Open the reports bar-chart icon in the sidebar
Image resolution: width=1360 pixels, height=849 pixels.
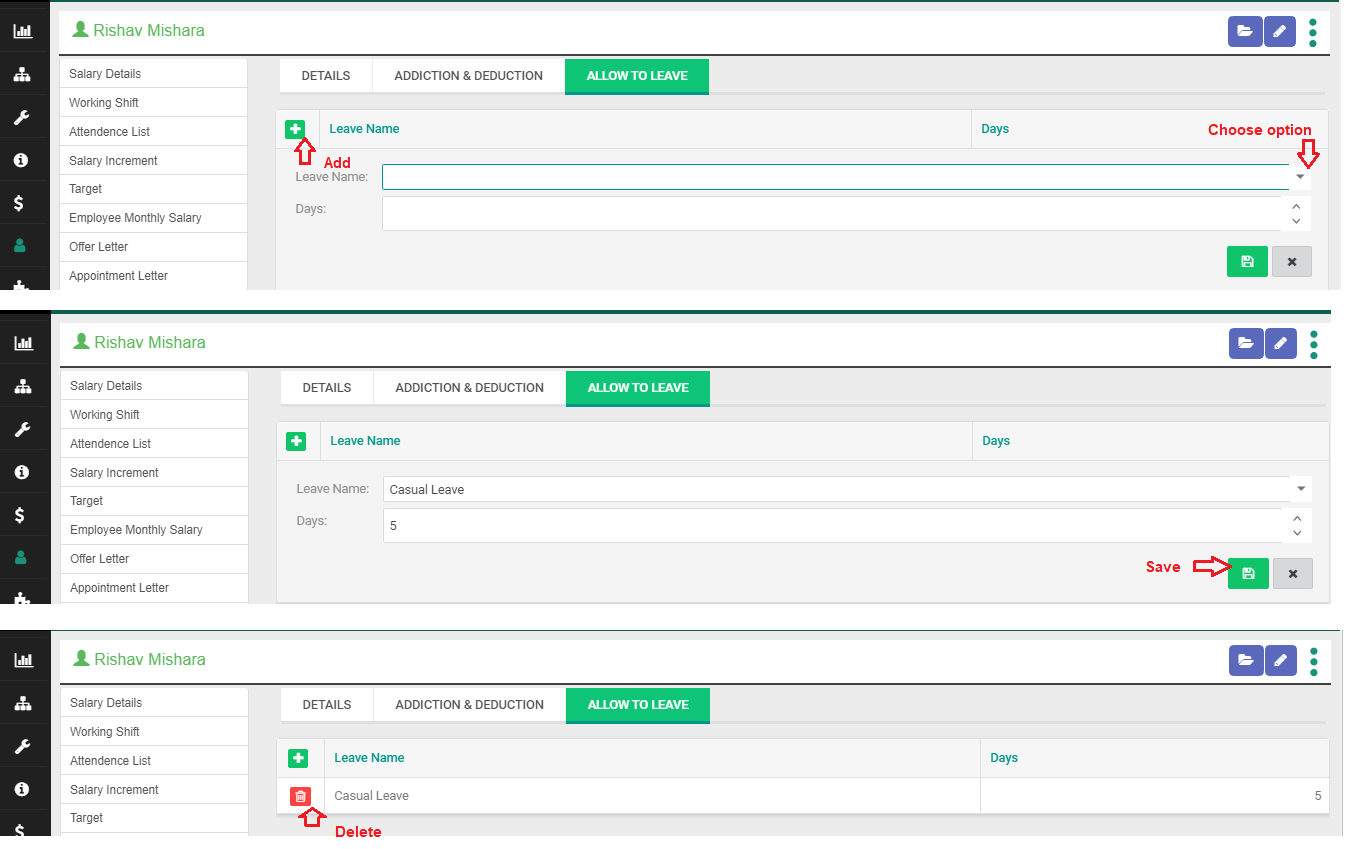tap(24, 30)
